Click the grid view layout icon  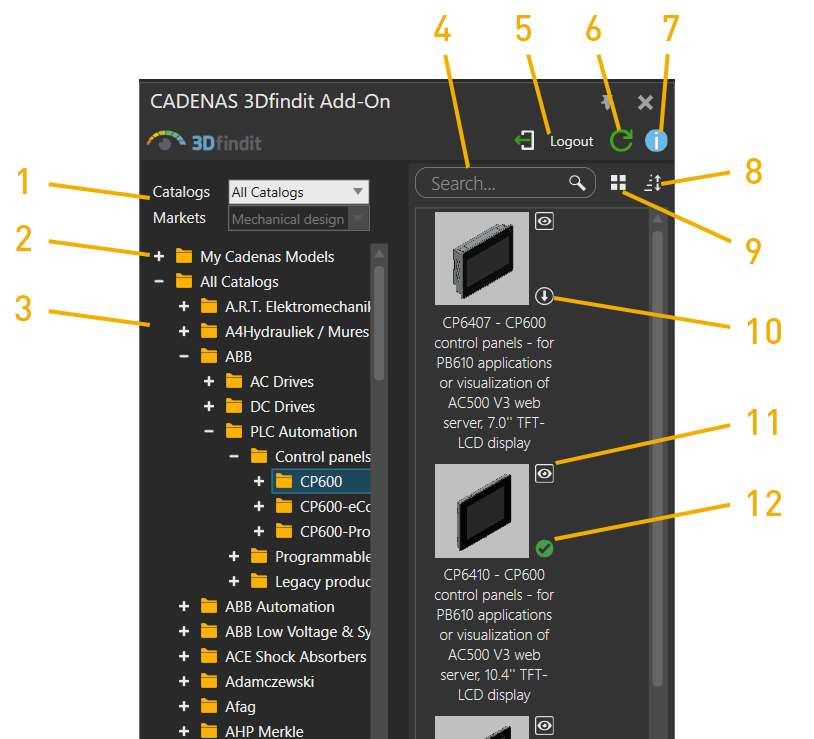pyautogui.click(x=619, y=183)
